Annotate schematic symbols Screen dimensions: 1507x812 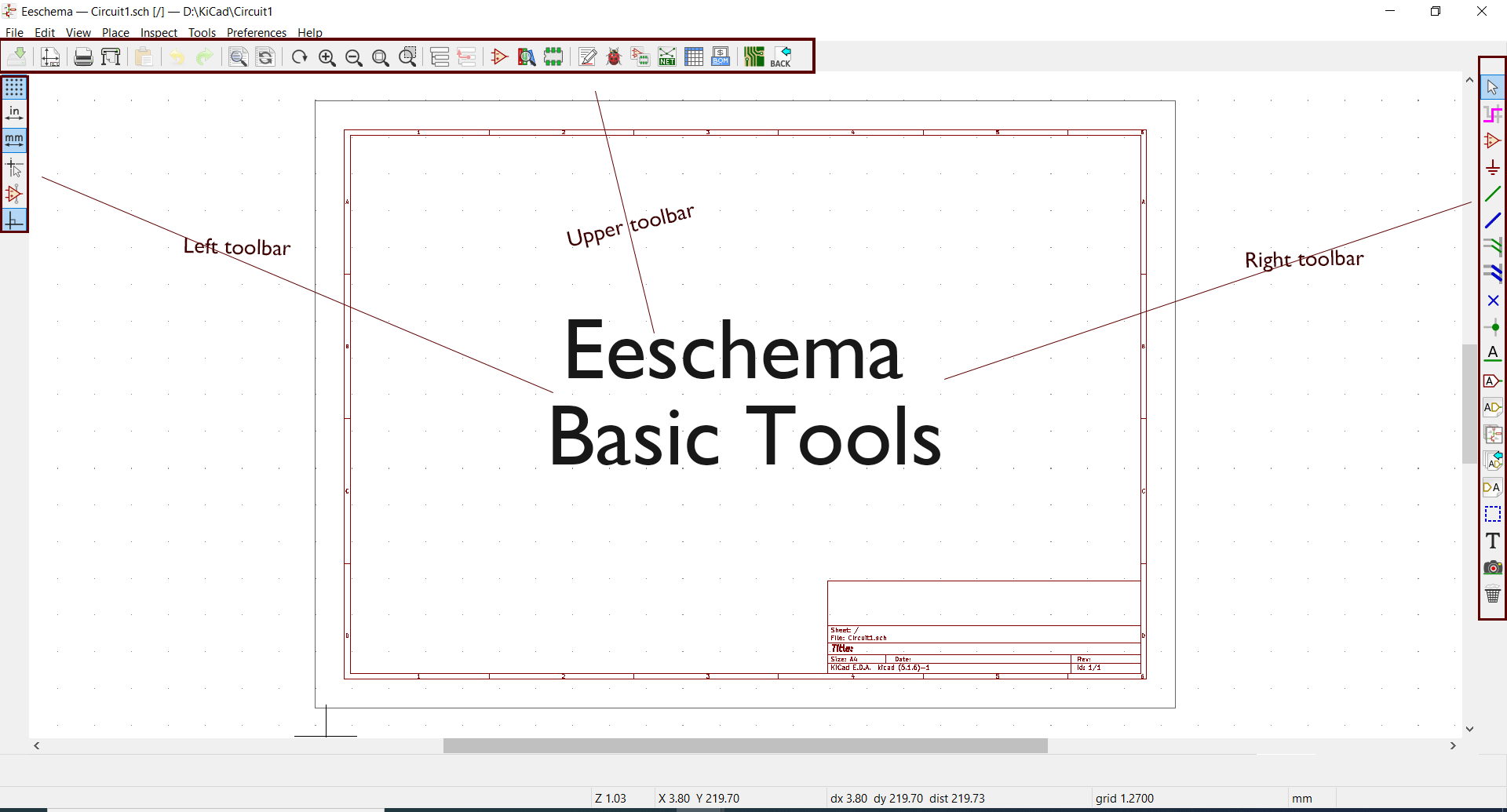[x=587, y=56]
